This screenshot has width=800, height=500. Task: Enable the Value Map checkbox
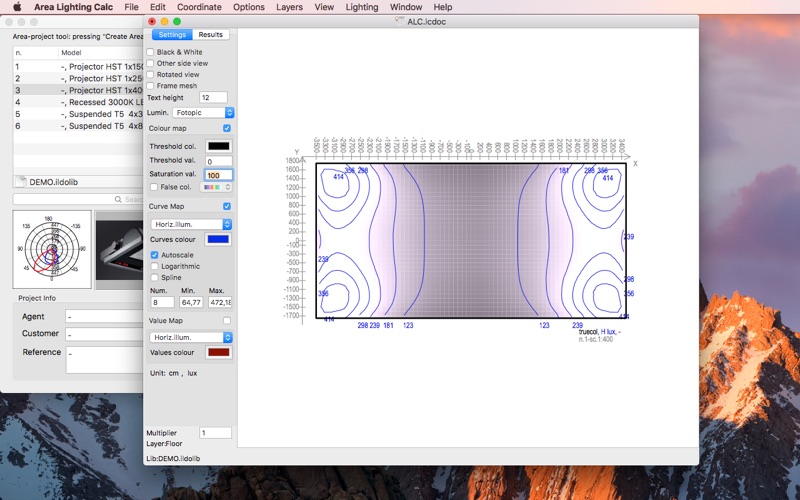(x=227, y=320)
